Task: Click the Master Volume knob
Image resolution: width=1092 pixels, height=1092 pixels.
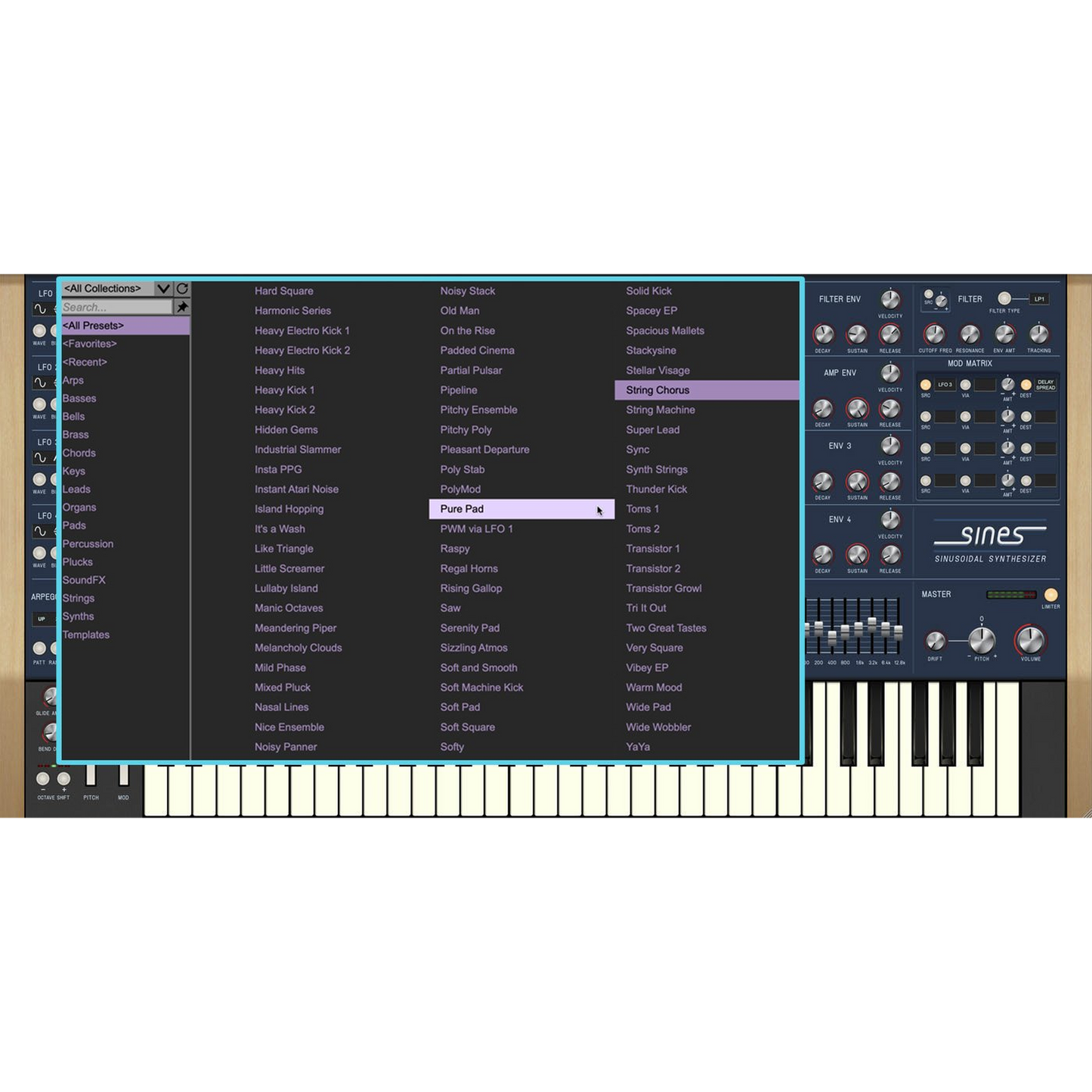Action: (x=1030, y=640)
